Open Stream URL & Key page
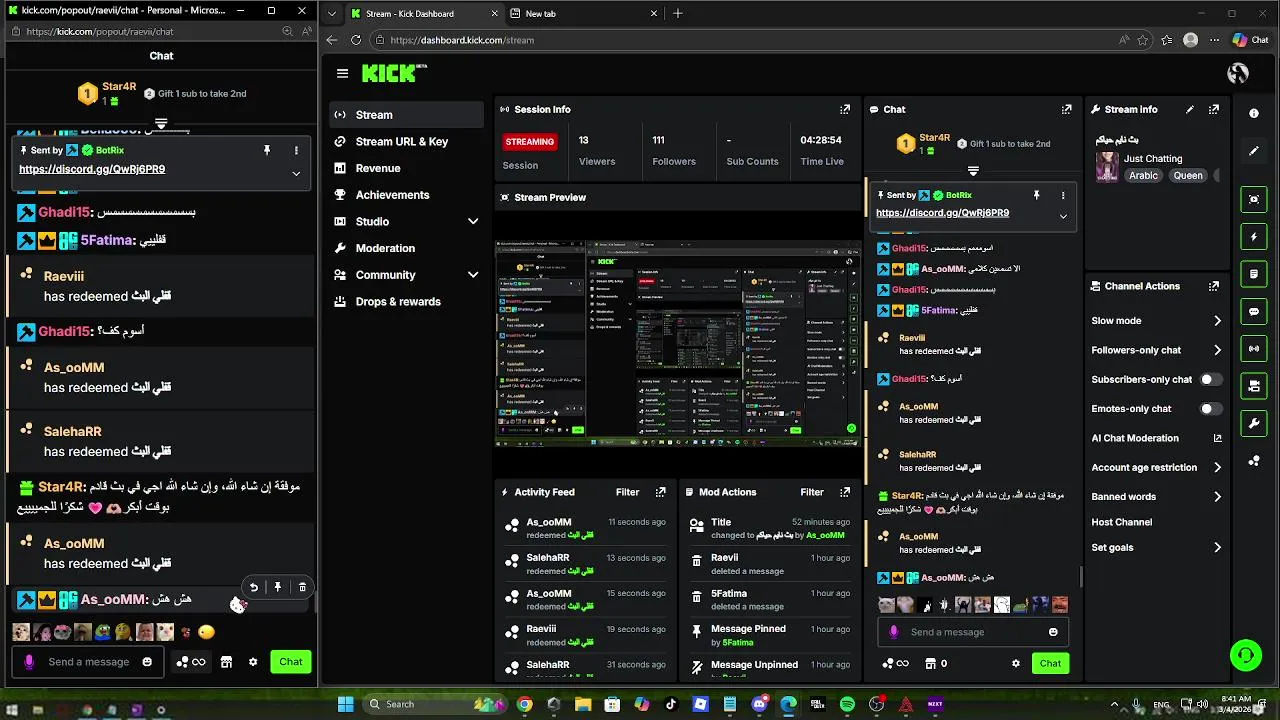Image resolution: width=1280 pixels, height=720 pixels. (408, 141)
